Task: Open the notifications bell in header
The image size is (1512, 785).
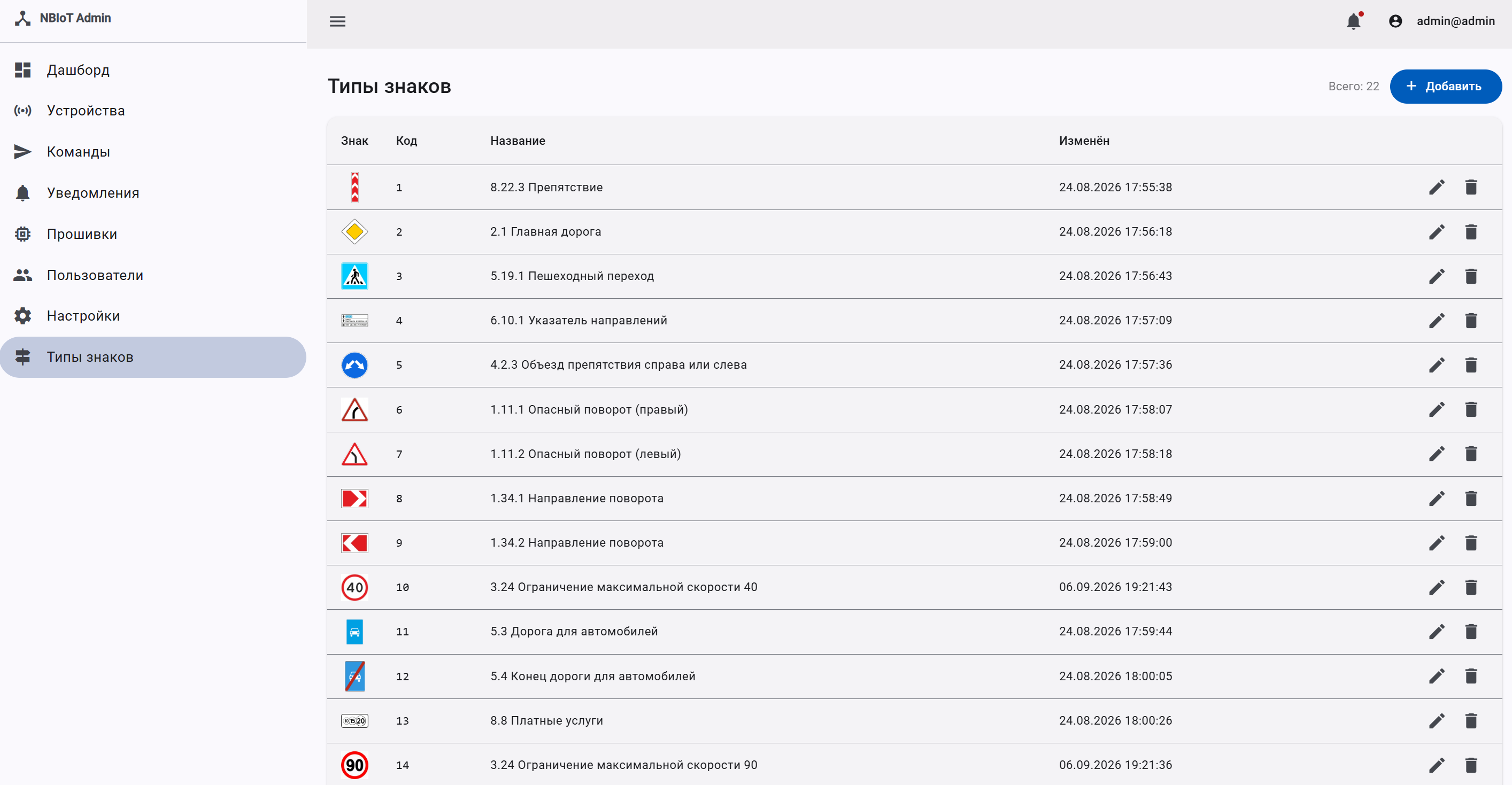Action: (1354, 21)
